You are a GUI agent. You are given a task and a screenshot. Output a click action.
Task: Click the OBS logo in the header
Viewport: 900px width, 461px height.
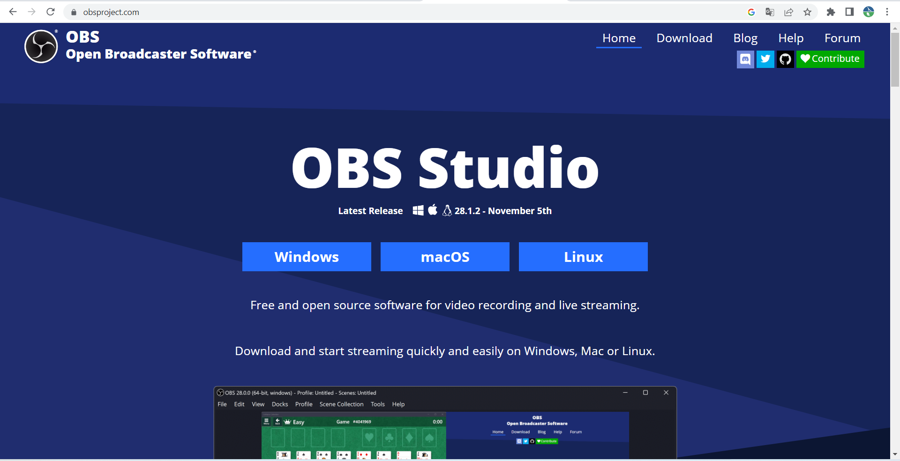click(x=41, y=46)
